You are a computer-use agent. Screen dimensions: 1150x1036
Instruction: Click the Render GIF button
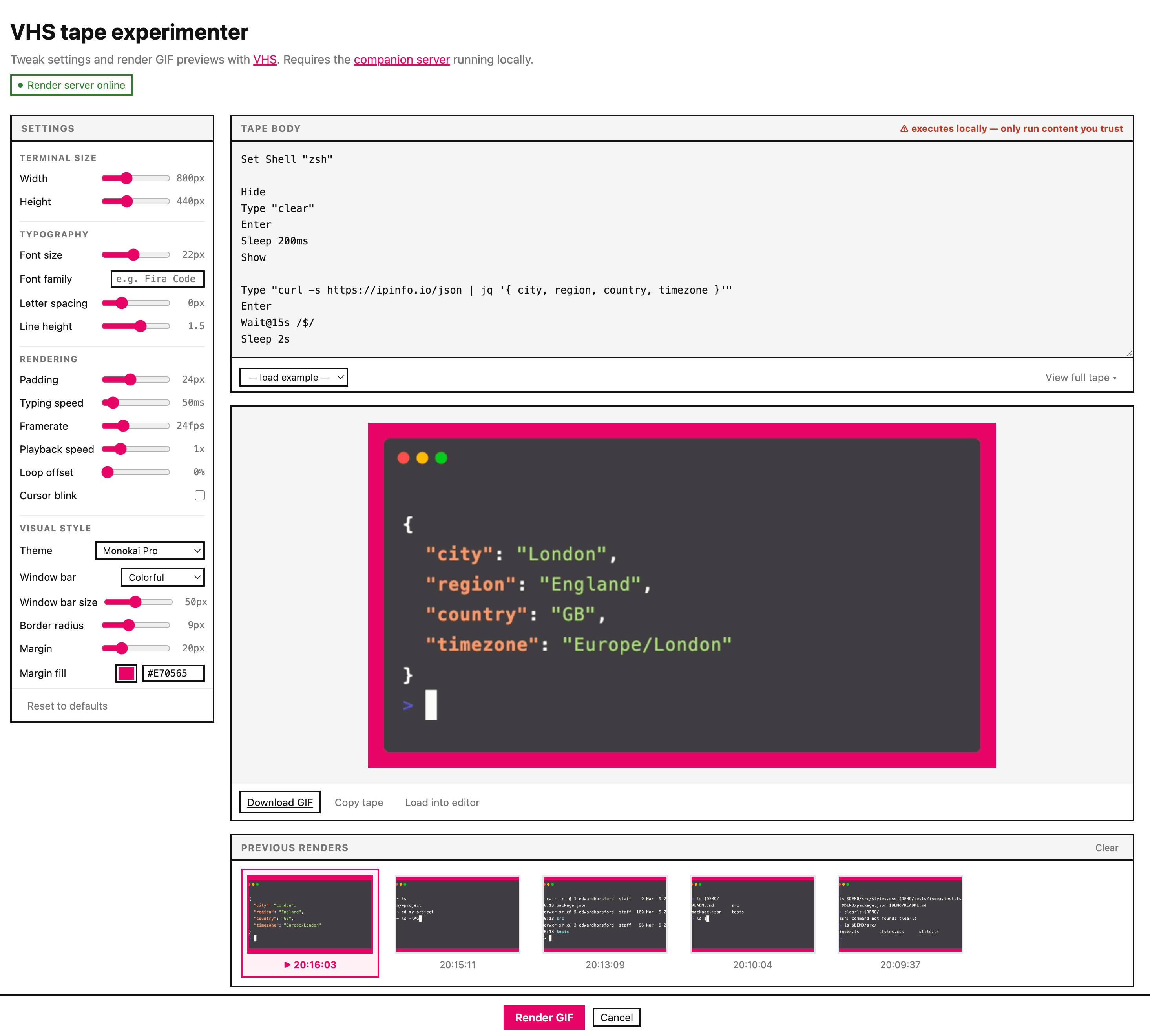click(544, 1017)
